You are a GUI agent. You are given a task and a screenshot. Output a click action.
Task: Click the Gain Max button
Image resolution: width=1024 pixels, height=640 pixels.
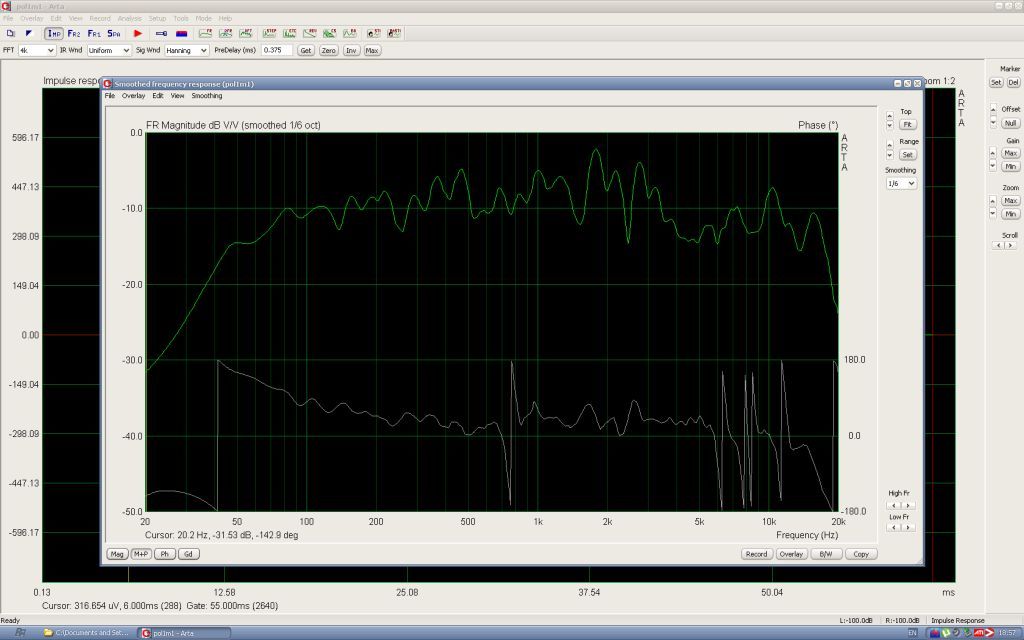1010,153
